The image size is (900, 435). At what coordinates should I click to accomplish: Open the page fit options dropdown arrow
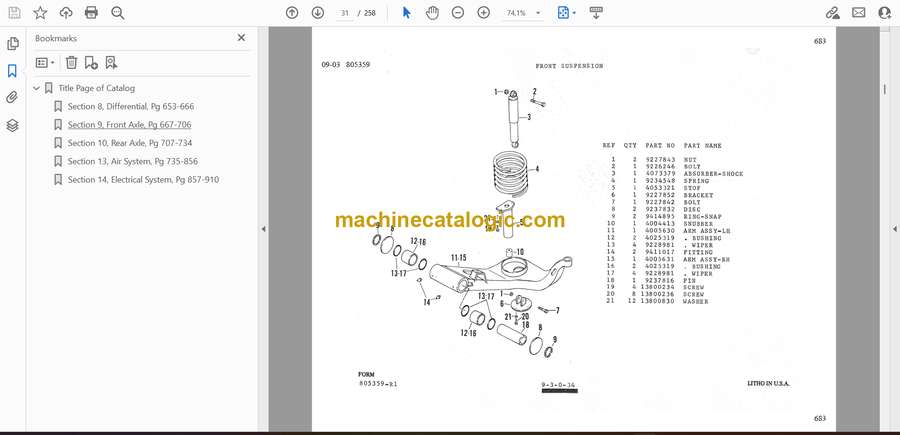point(575,13)
